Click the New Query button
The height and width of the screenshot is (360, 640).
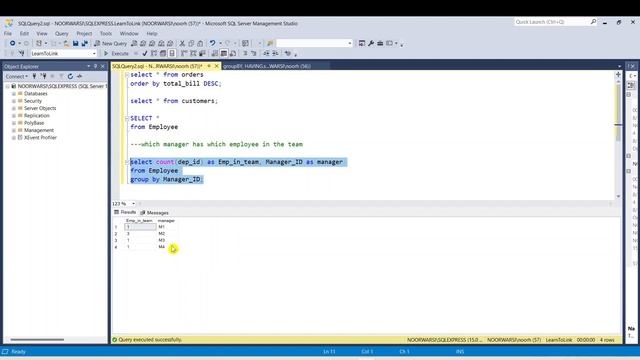click(110, 43)
